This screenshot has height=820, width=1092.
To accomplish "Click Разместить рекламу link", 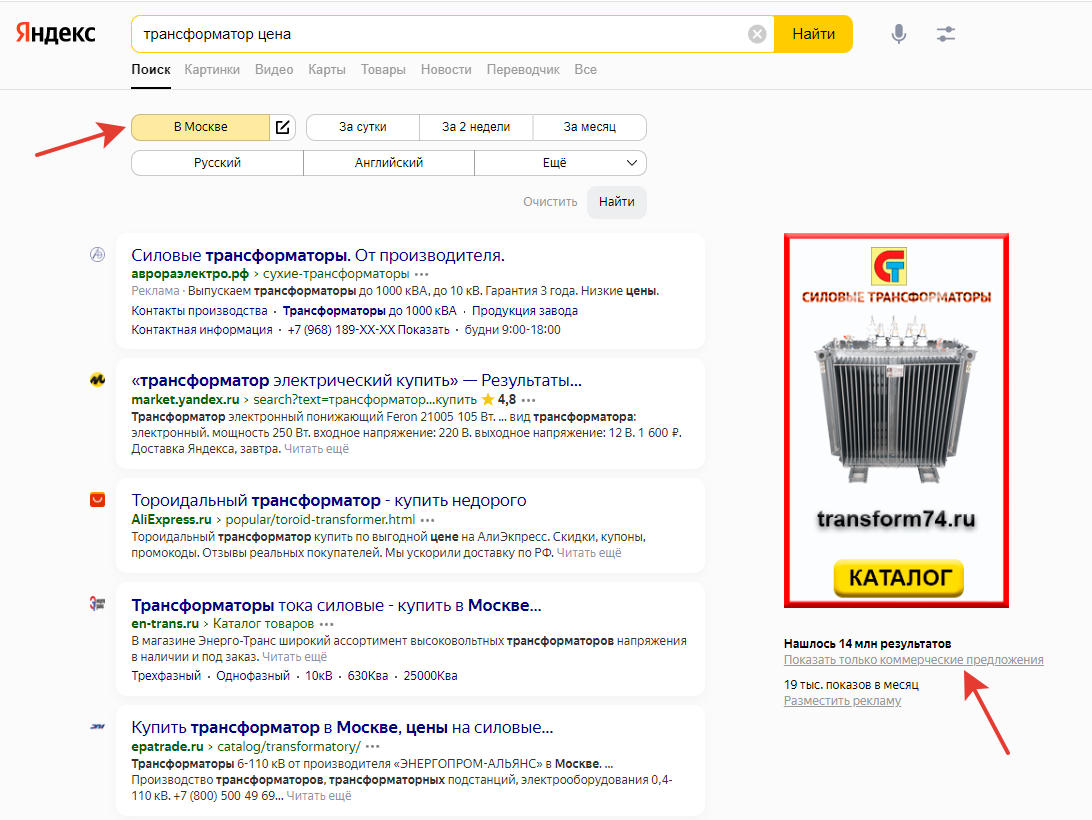I will pyautogui.click(x=843, y=701).
